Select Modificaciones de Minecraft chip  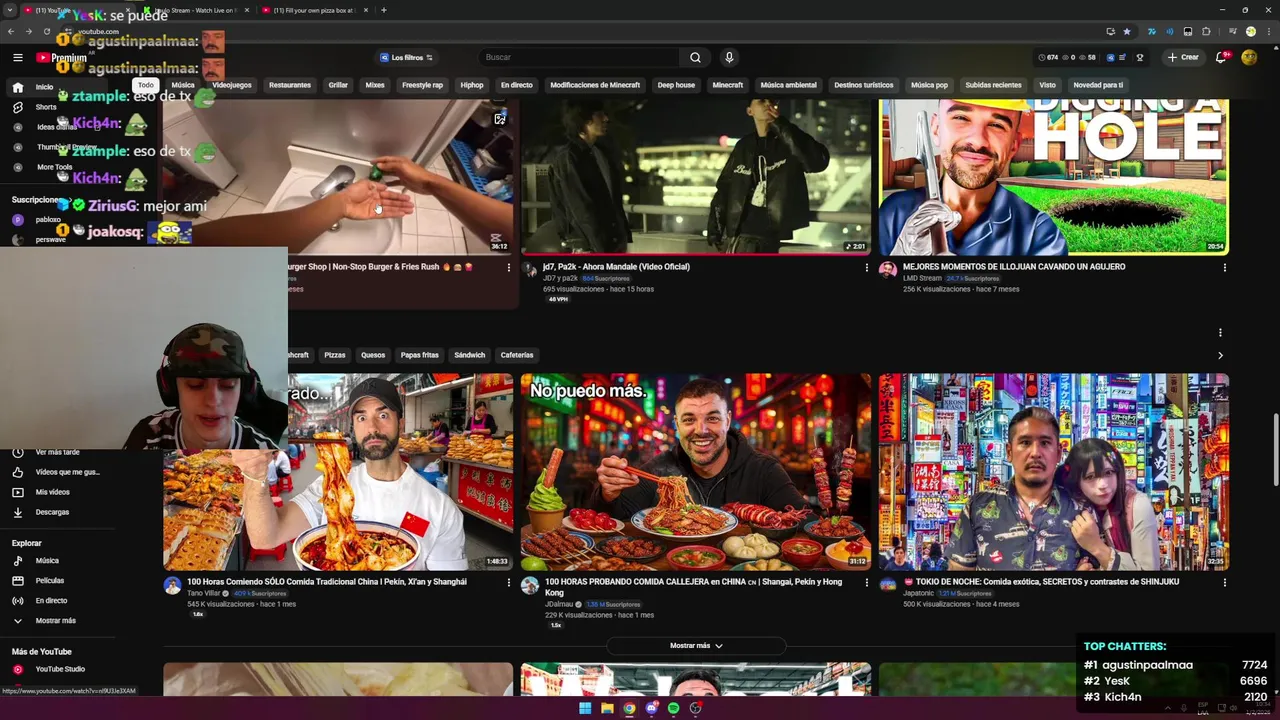pos(595,85)
